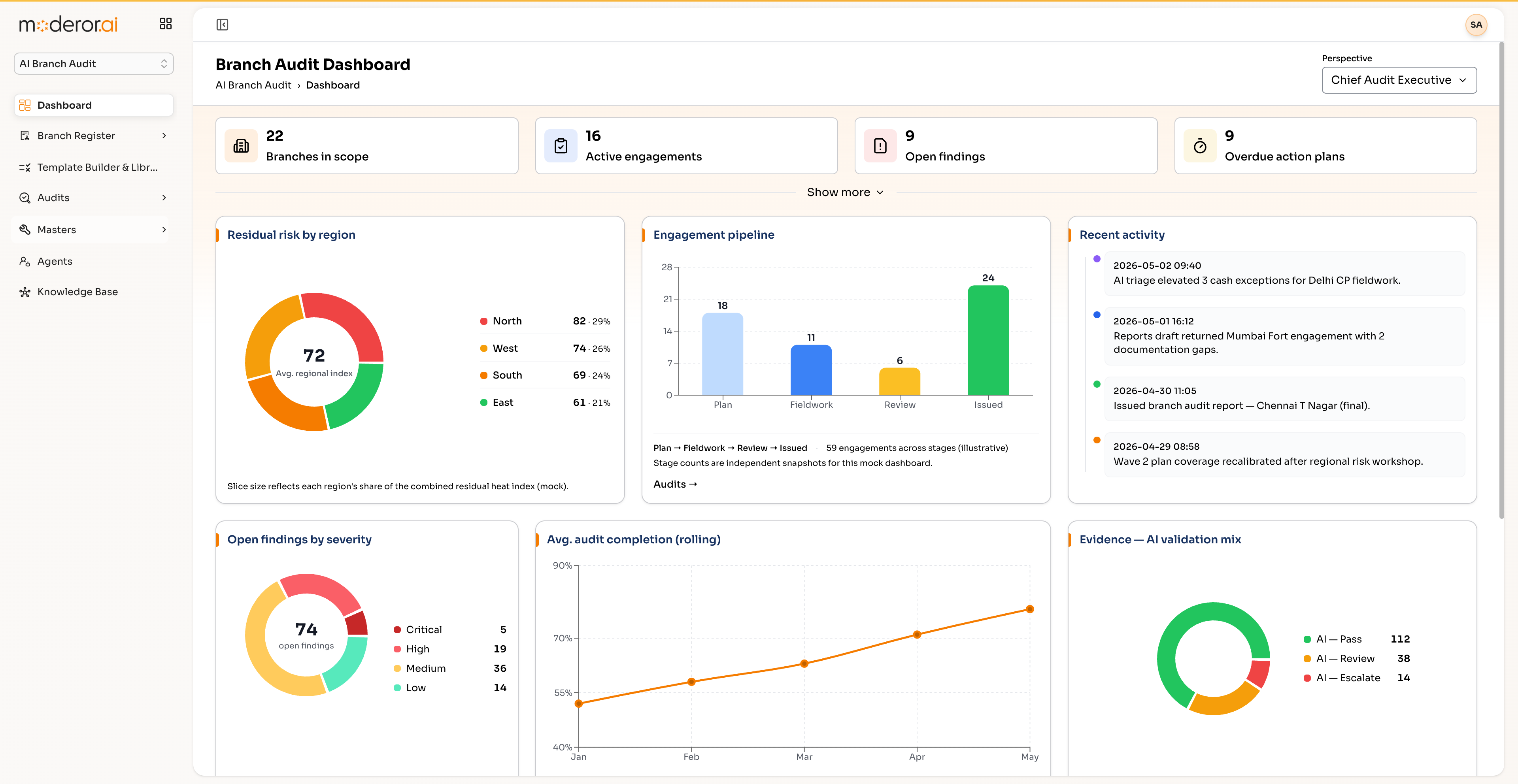The width and height of the screenshot is (1518, 784).
Task: Click the Jan data point on completion chart
Action: (578, 703)
